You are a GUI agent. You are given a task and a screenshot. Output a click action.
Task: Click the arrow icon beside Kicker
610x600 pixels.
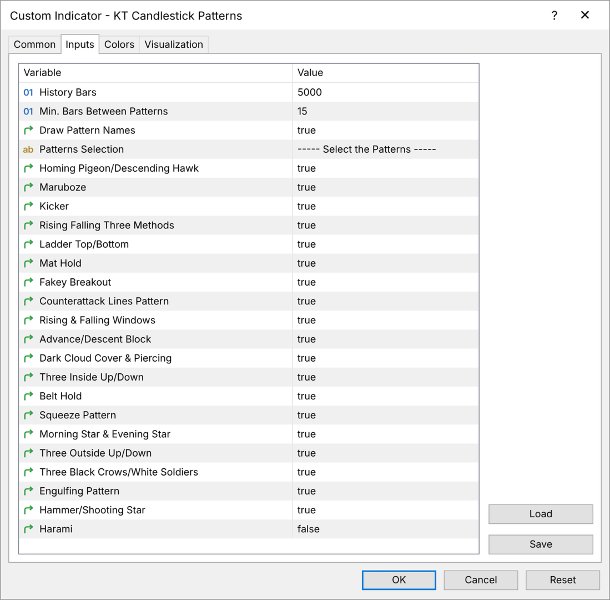point(28,206)
